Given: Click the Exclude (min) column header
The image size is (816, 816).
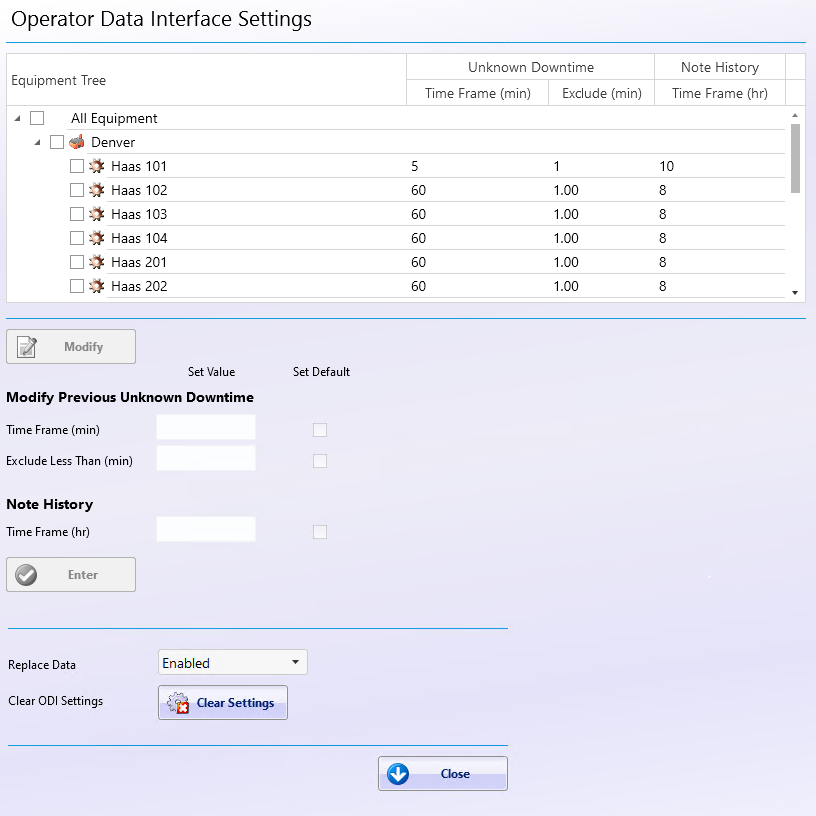Looking at the screenshot, I should tap(602, 93).
